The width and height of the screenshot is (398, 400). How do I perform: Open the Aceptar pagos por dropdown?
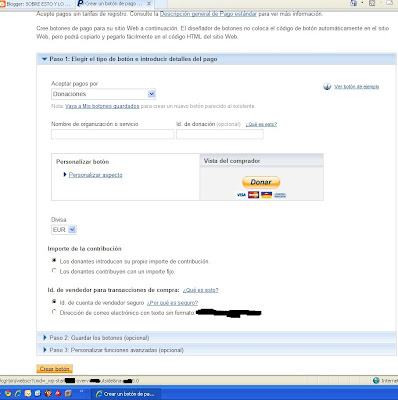pyautogui.click(x=103, y=94)
